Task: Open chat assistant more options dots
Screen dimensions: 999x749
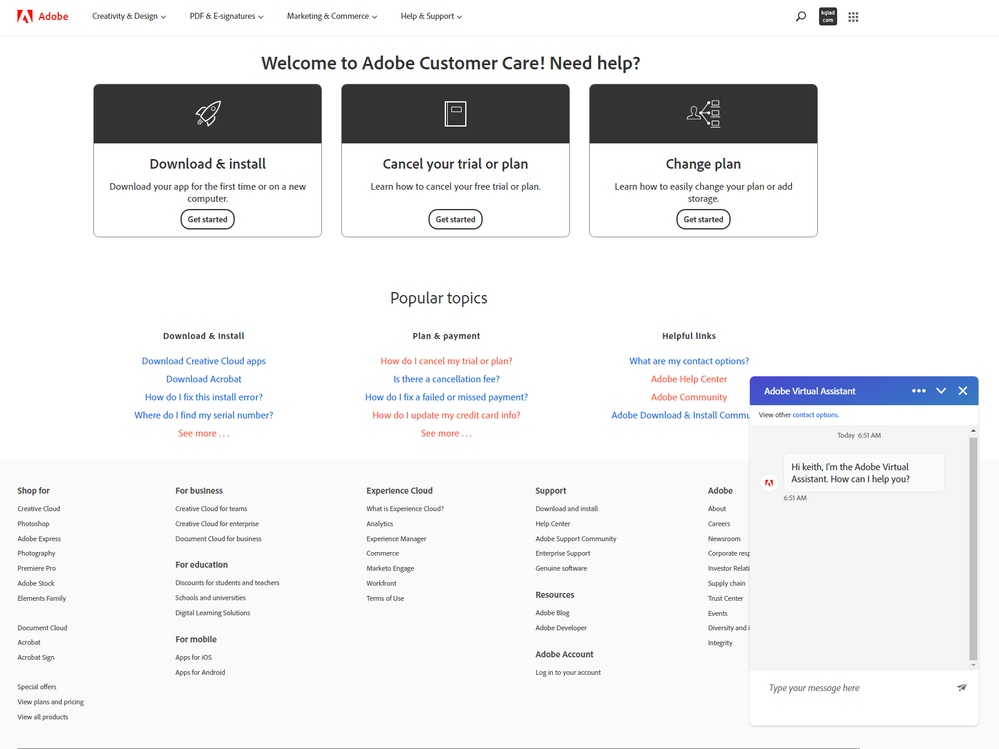Action: tap(918, 391)
